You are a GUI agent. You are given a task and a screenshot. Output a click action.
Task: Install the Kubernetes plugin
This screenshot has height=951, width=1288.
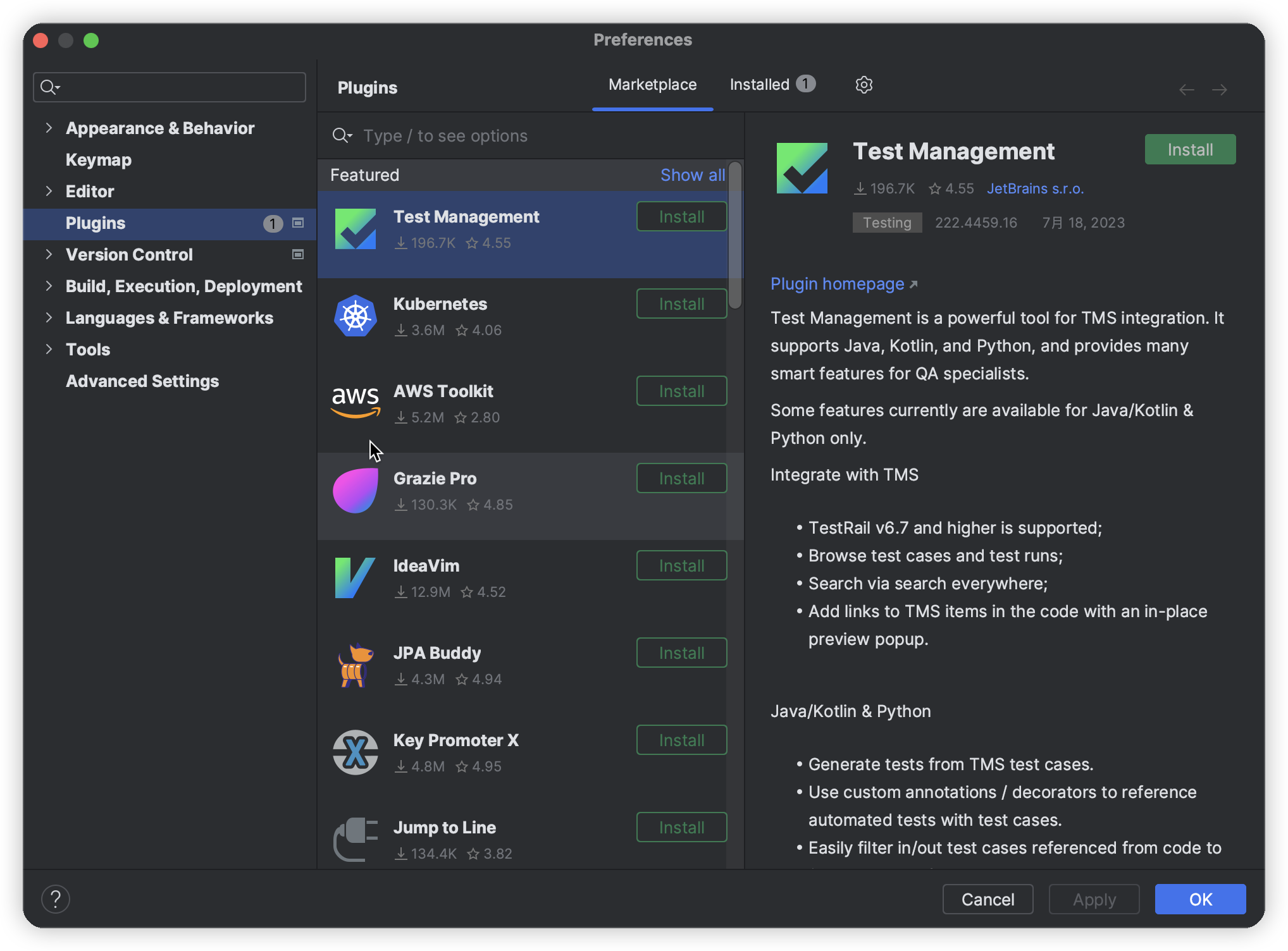[x=681, y=304]
